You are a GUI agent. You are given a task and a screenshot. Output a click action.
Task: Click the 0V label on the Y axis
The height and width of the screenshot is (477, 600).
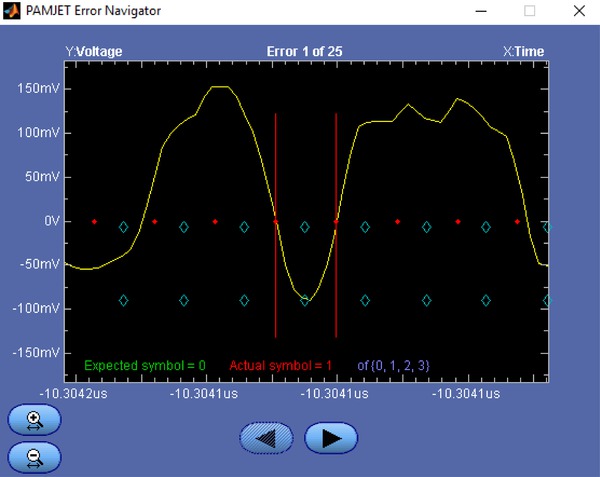[51, 221]
